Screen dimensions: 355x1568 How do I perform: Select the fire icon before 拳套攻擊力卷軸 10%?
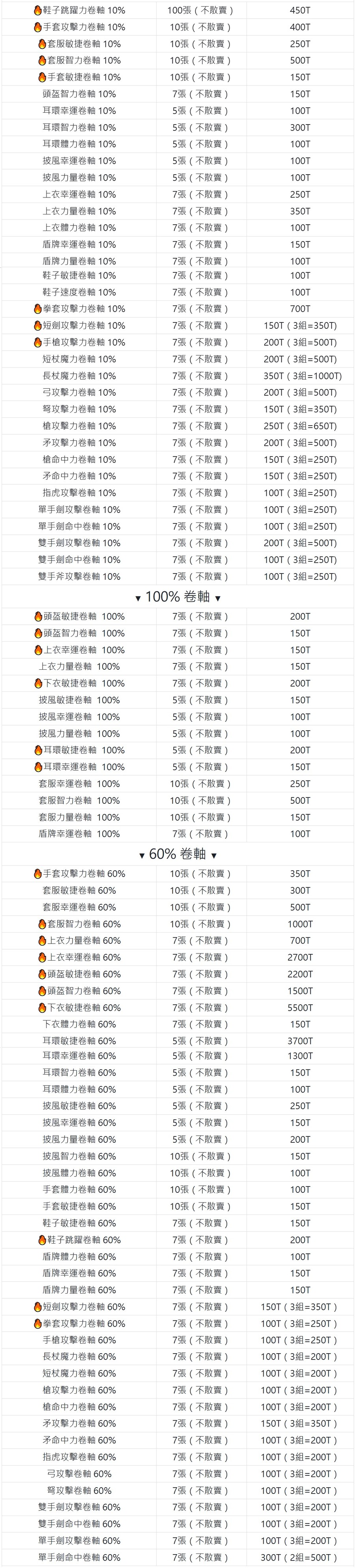(38, 309)
